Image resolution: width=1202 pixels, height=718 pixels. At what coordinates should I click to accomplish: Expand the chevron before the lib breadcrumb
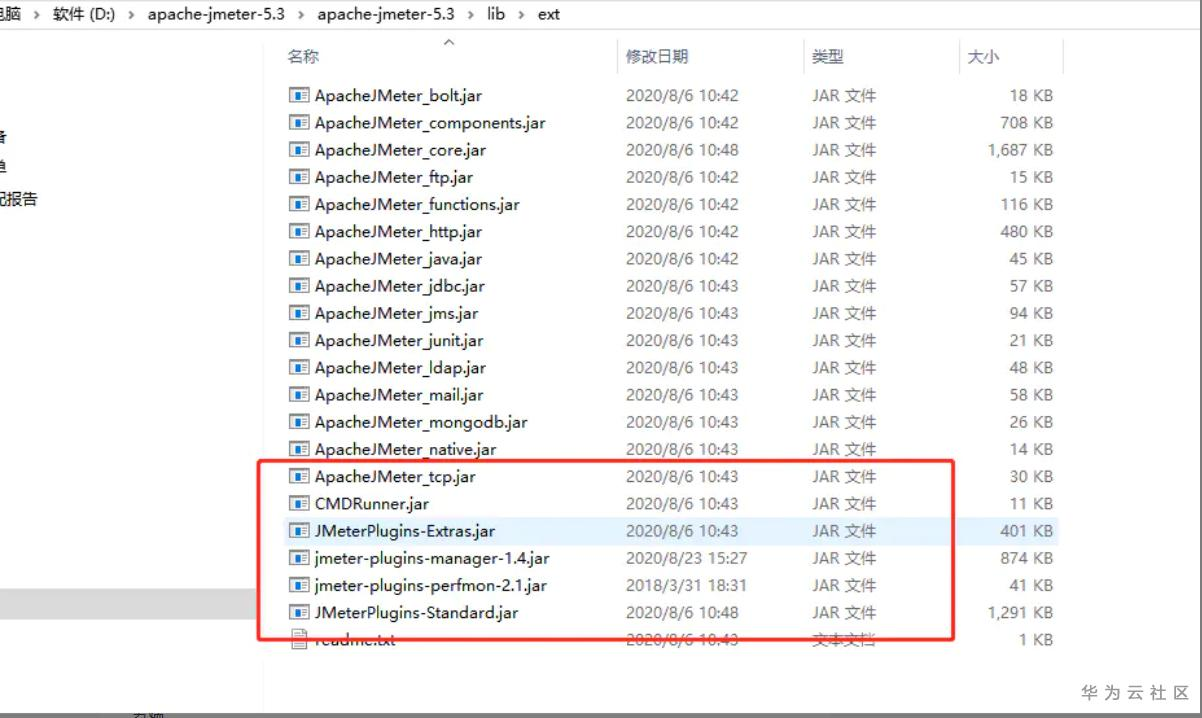(470, 15)
